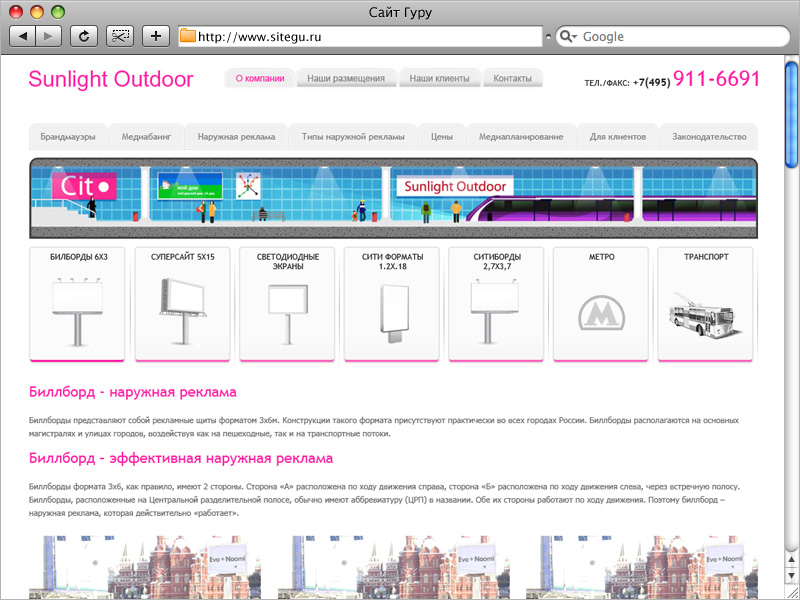Image resolution: width=800 pixels, height=600 pixels.
Task: Switch to the Наши размещения tab
Action: click(x=346, y=79)
